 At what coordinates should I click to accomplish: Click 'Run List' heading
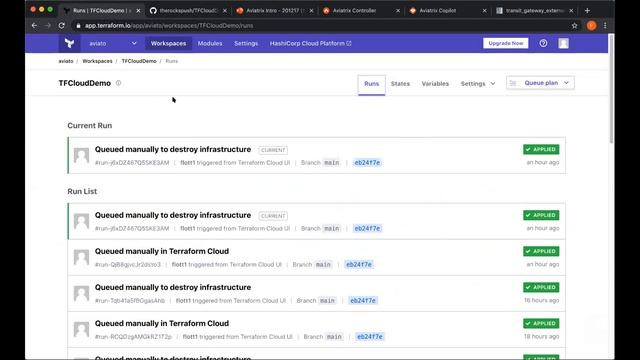pos(82,191)
